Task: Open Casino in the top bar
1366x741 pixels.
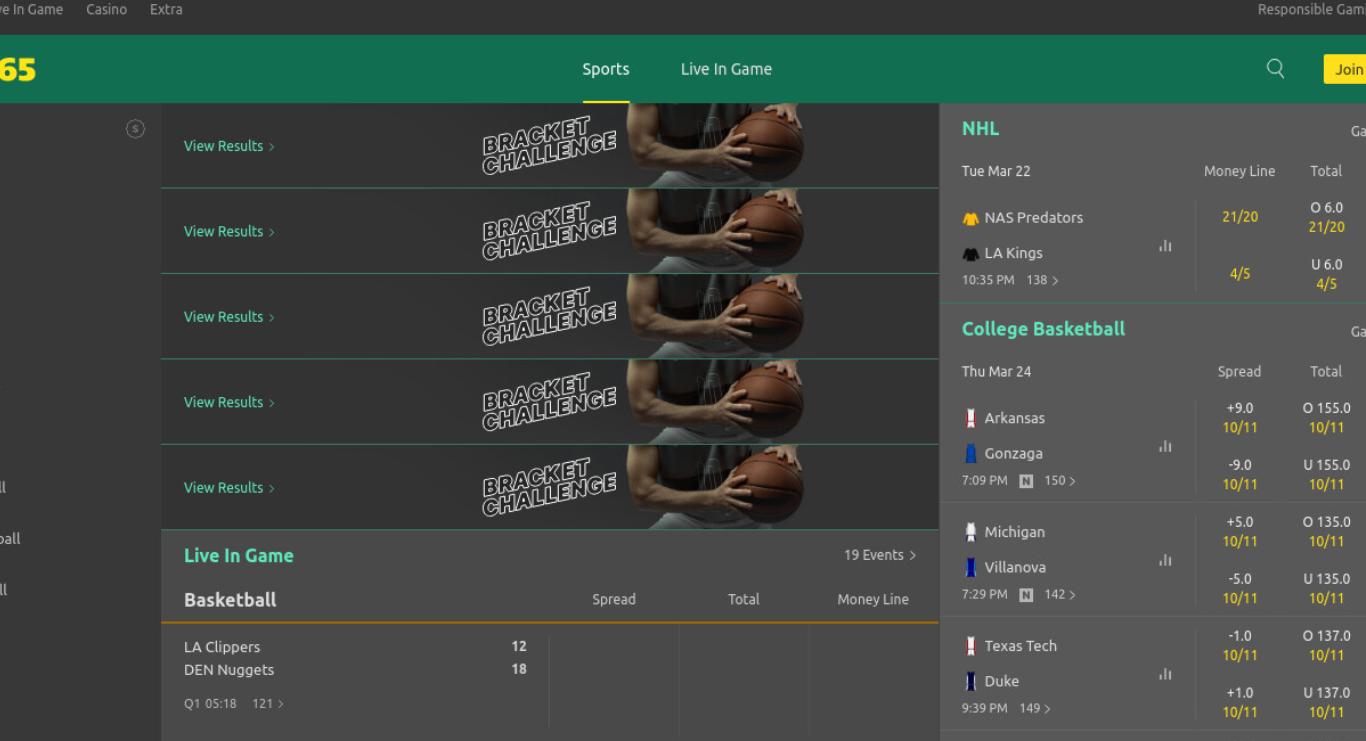Action: click(106, 9)
